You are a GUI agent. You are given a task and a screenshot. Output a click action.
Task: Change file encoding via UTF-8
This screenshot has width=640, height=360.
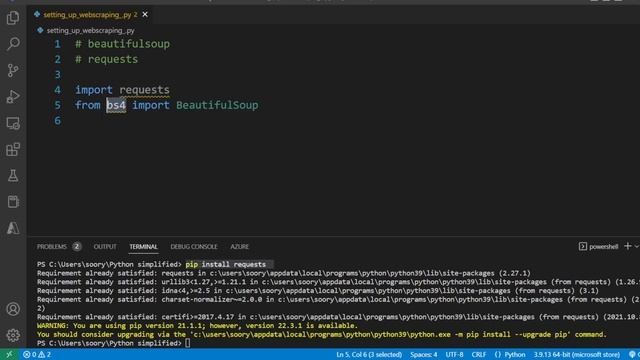(454, 354)
